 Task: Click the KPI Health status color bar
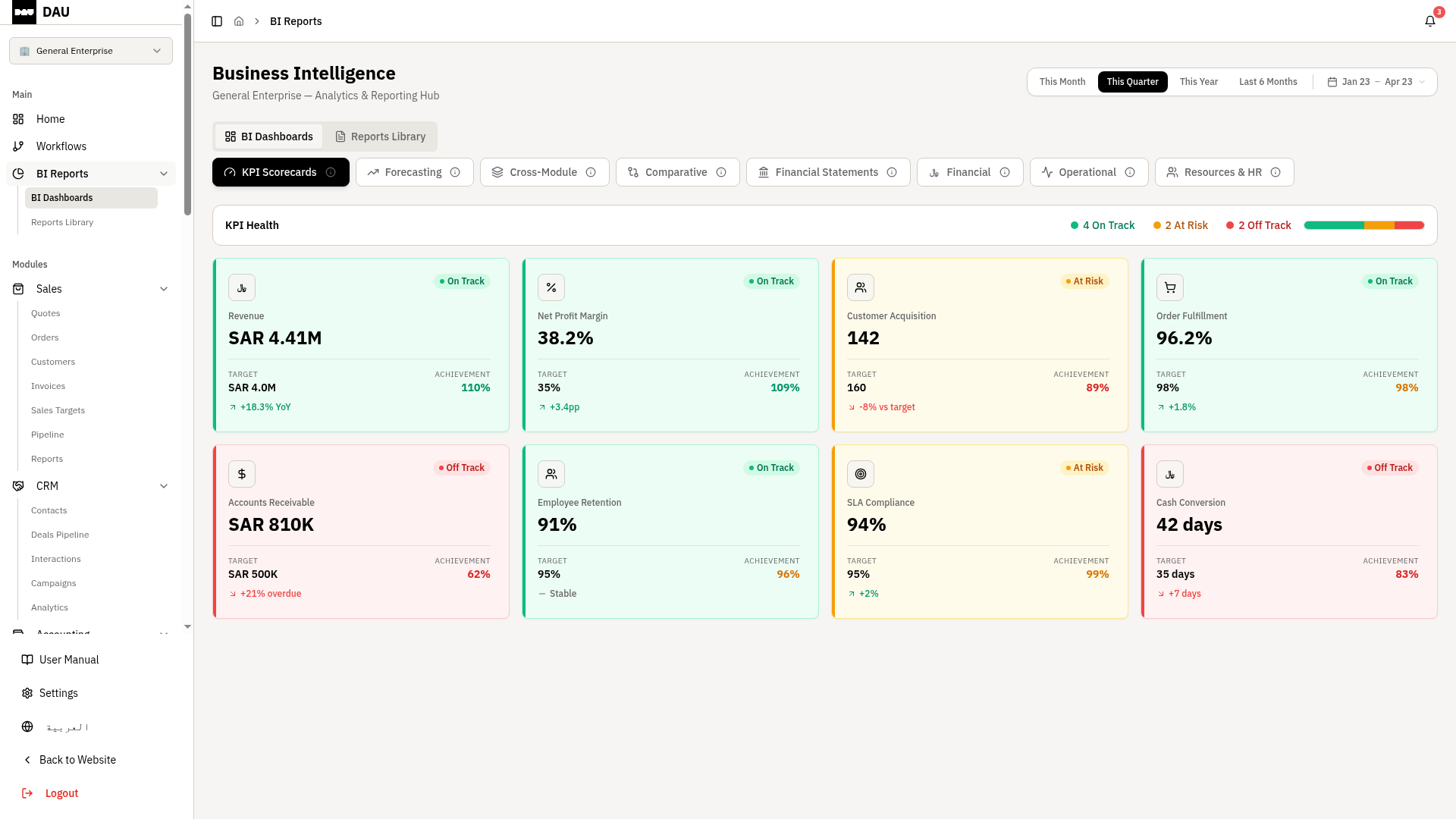tap(1363, 225)
